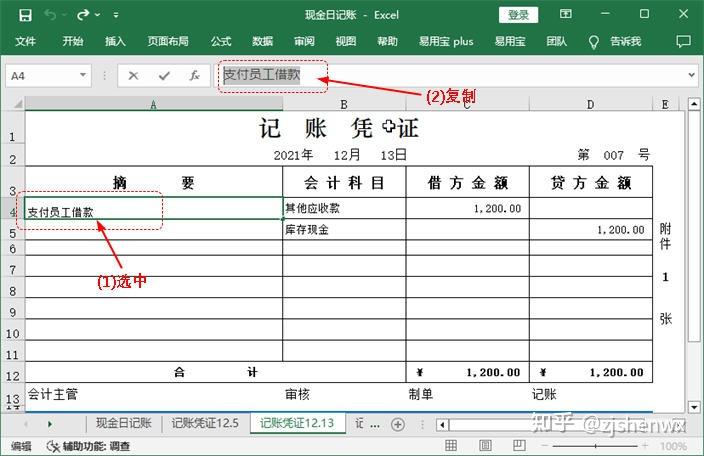The image size is (704, 456).
Task: Click the 登录 sign-in button
Action: coord(518,15)
